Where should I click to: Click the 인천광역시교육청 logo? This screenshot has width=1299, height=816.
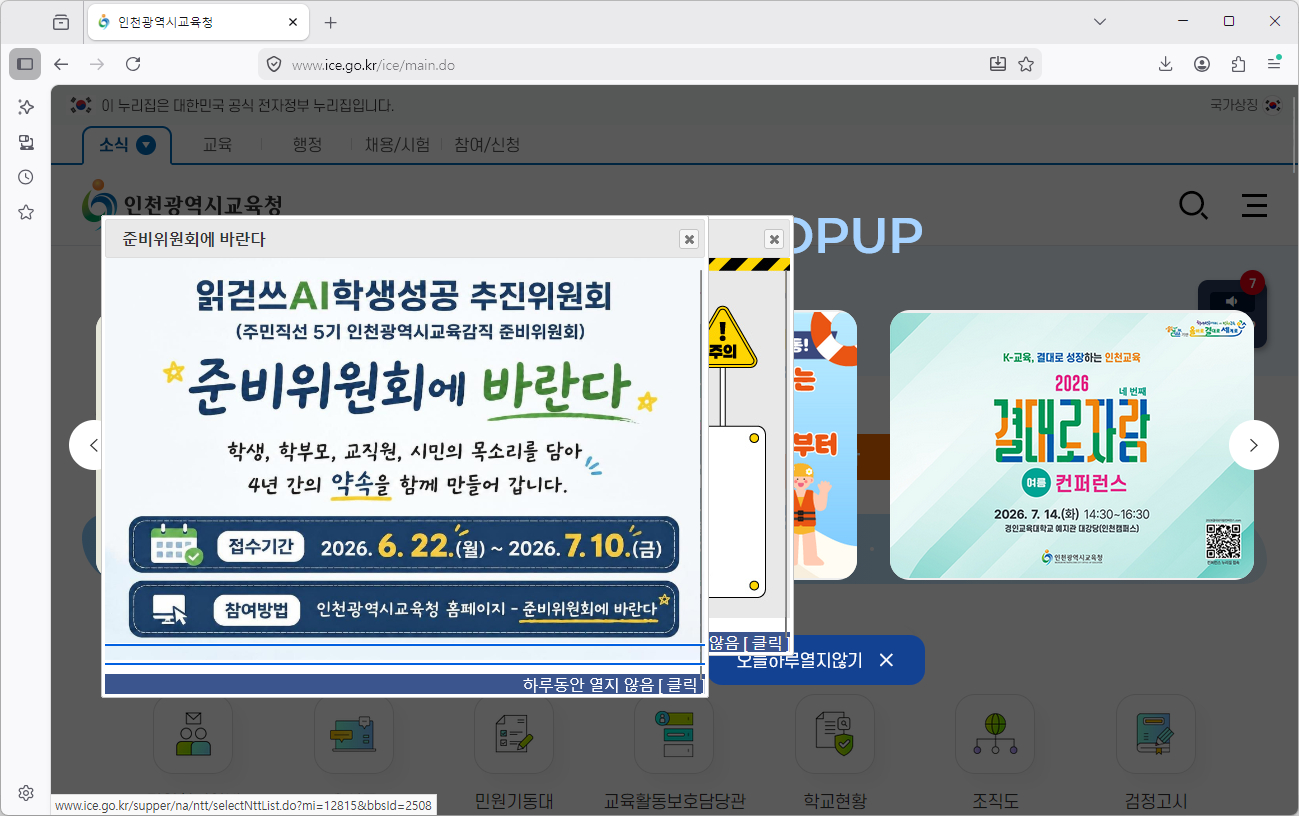click(x=182, y=204)
